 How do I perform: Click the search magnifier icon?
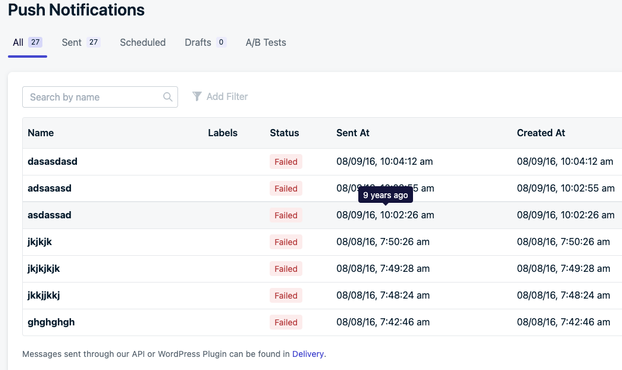tap(168, 97)
